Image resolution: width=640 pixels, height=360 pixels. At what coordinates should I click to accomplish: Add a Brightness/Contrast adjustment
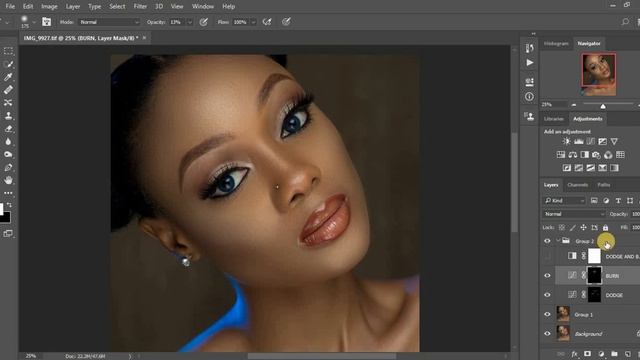[x=567, y=141]
